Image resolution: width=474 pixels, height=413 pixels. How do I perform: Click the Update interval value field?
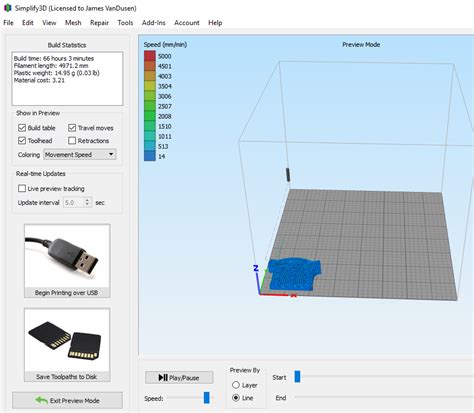pos(74,202)
